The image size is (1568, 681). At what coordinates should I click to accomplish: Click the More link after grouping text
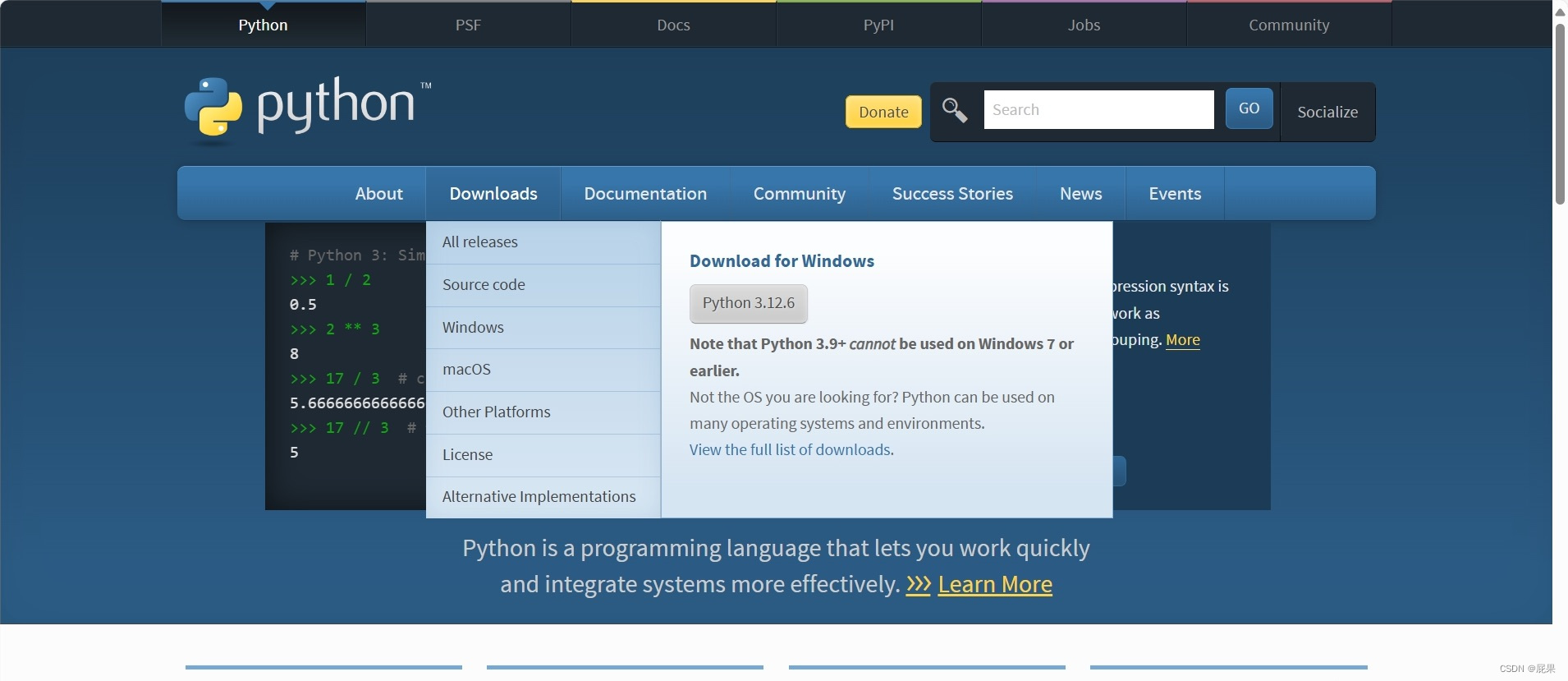(1183, 340)
